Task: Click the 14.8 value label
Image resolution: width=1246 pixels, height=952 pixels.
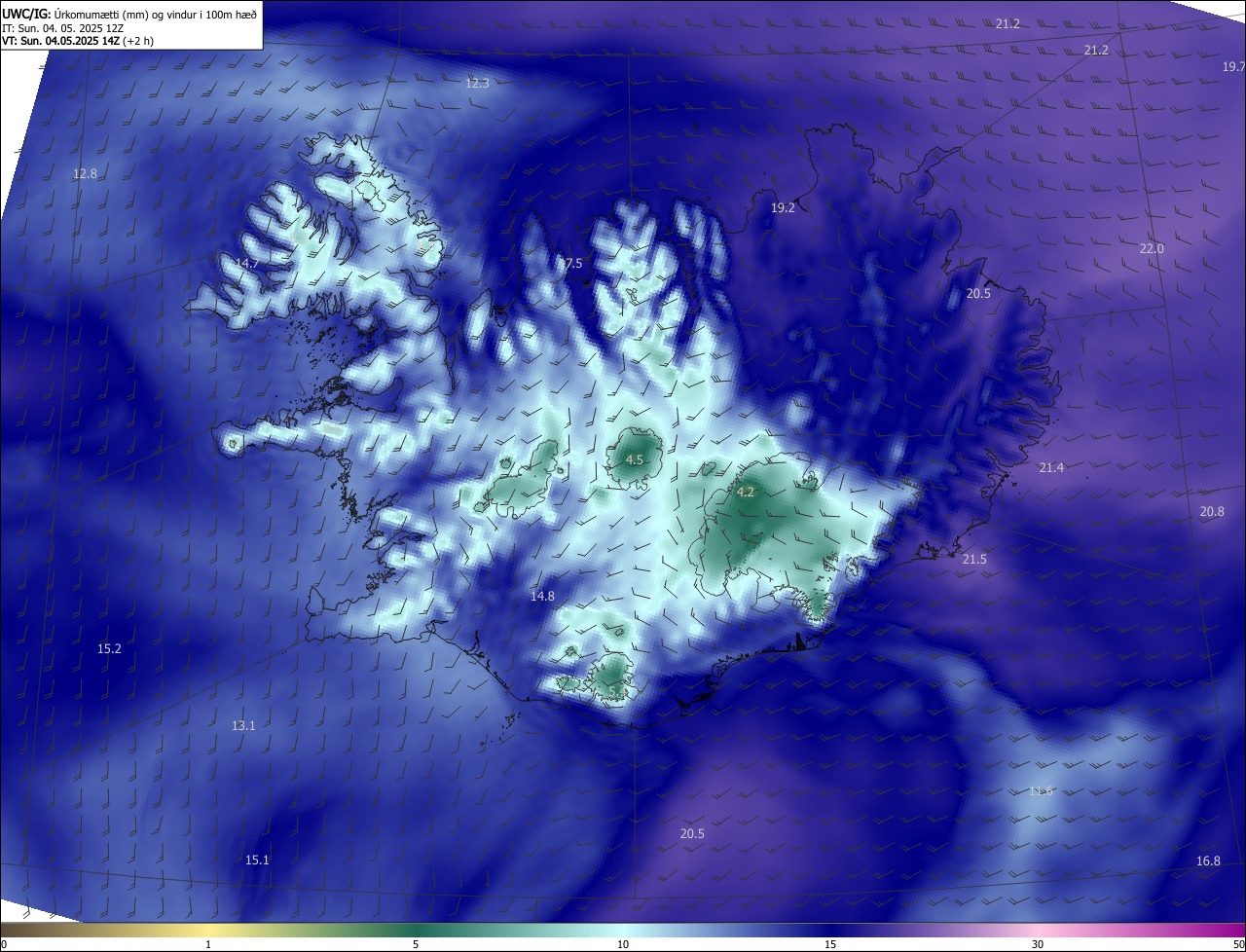Action: pyautogui.click(x=542, y=597)
